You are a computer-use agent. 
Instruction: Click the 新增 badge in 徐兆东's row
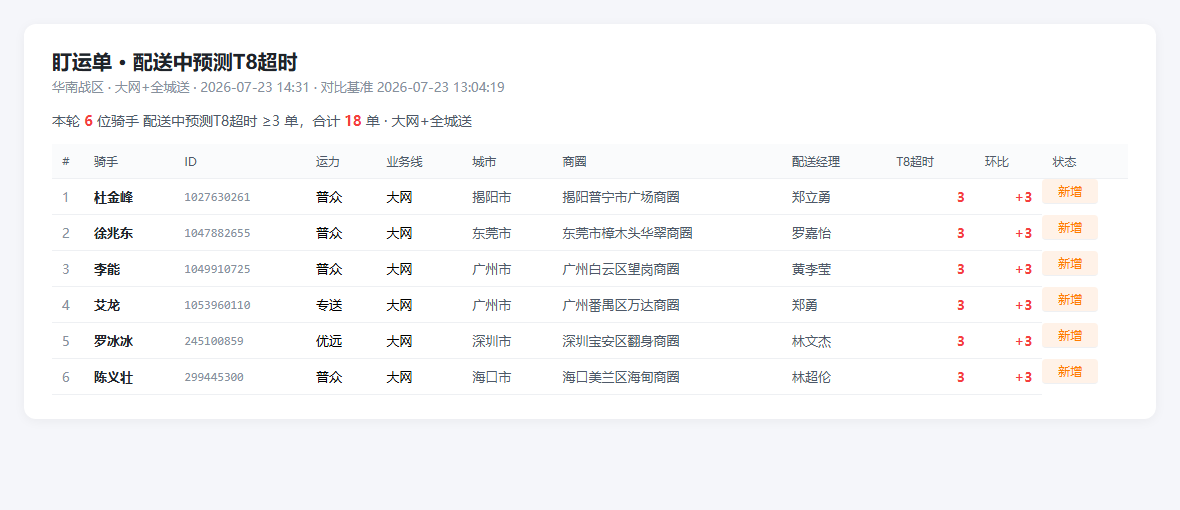click(x=1069, y=228)
